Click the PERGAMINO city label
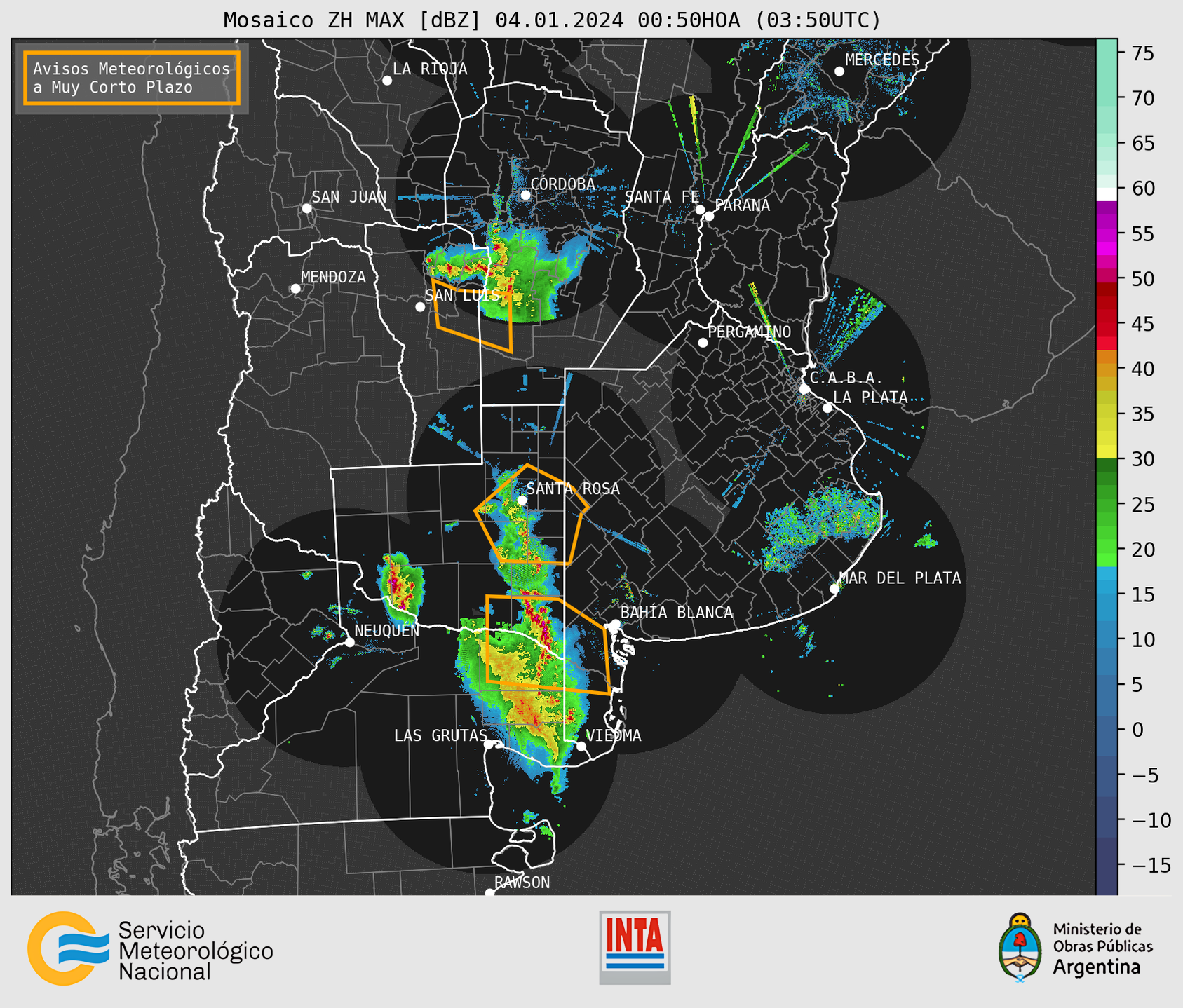Viewport: 1183px width, 1008px height. [x=750, y=332]
